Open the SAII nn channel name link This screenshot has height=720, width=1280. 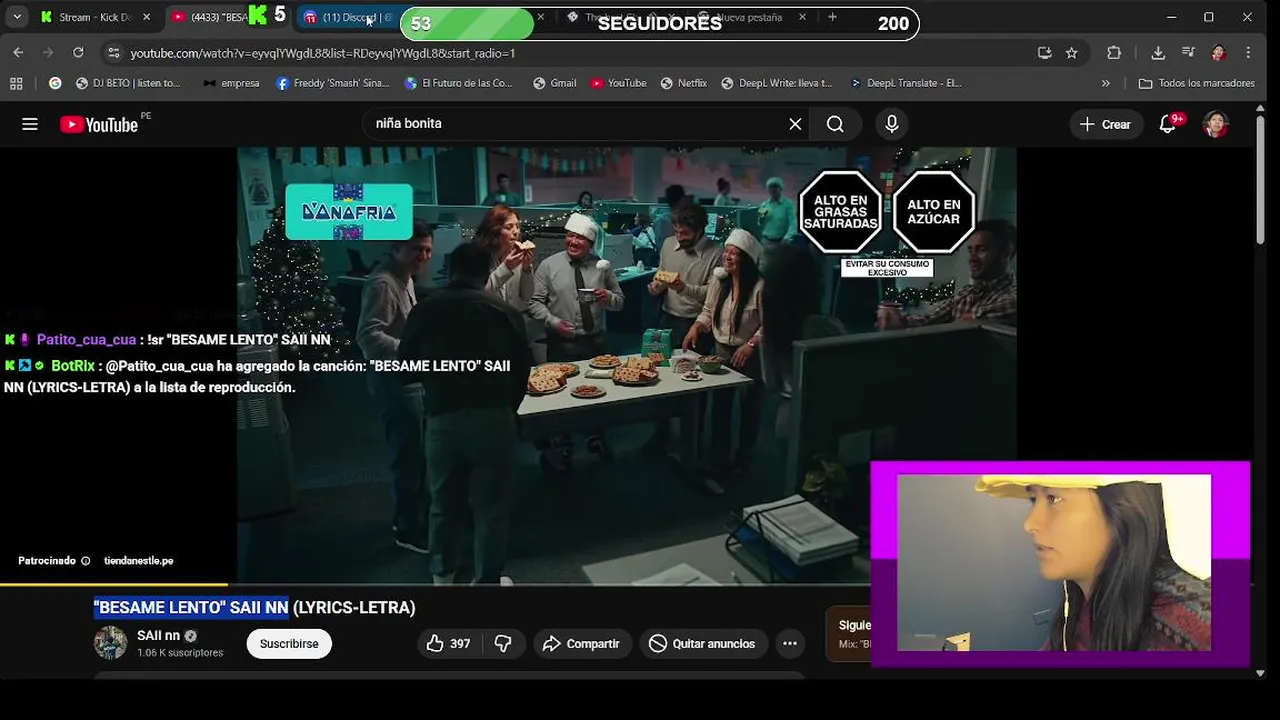[158, 636]
